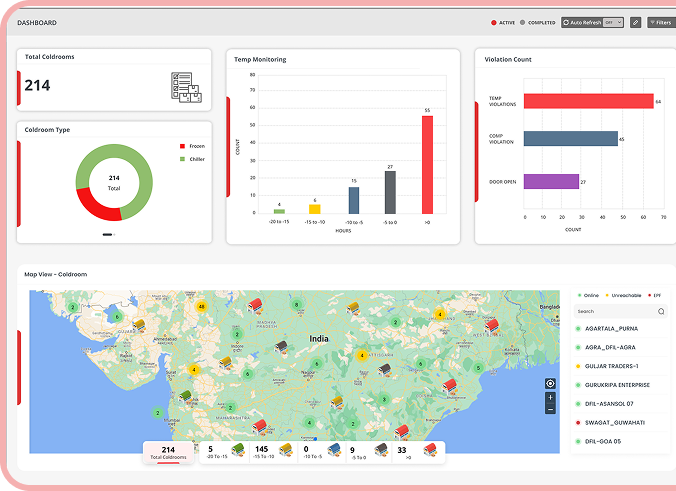Click the Total Coldrooms checklist icon

[x=185, y=87]
